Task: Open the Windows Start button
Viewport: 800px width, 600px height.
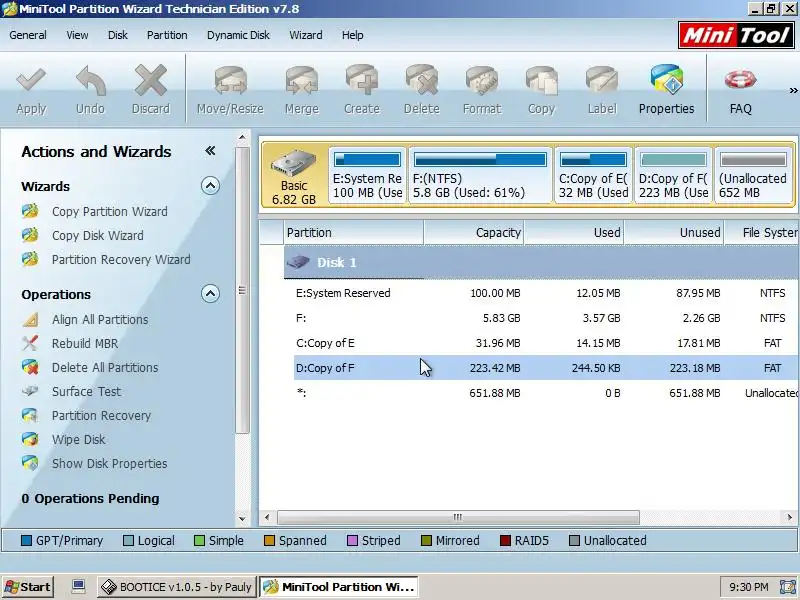Action: [x=28, y=587]
